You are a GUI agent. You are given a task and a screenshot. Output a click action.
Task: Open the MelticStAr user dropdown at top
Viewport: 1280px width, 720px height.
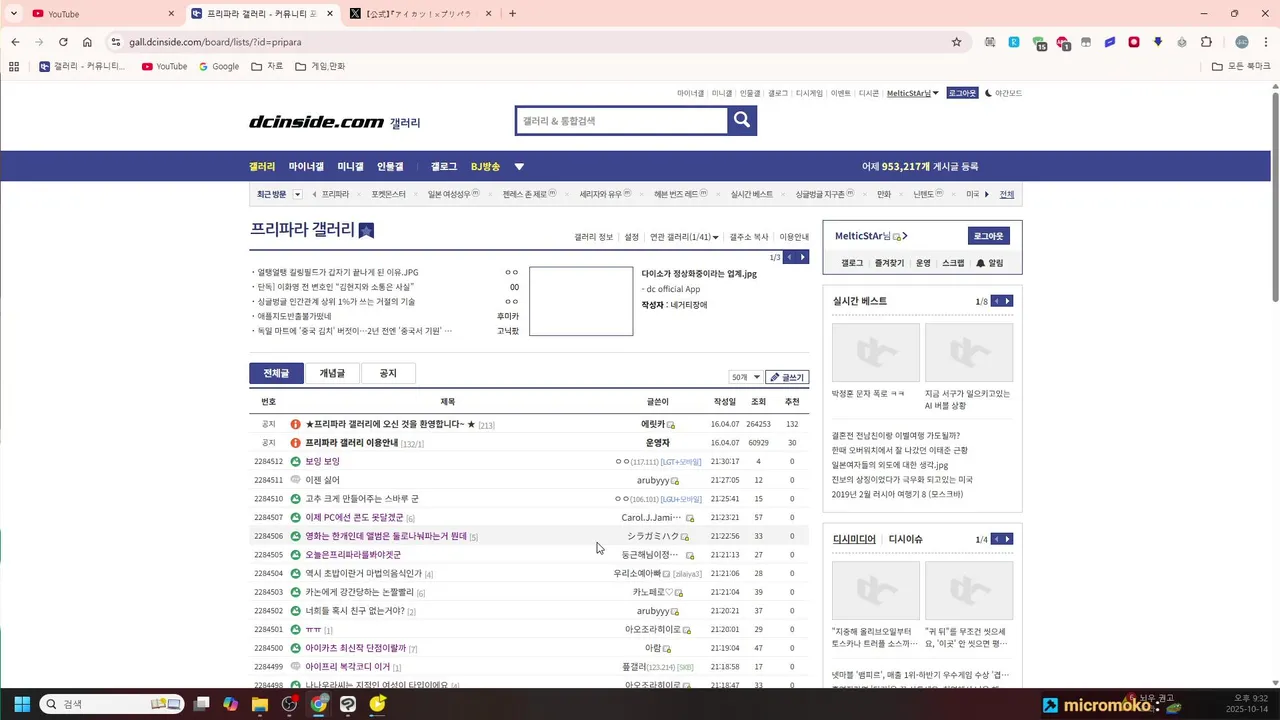(x=913, y=93)
